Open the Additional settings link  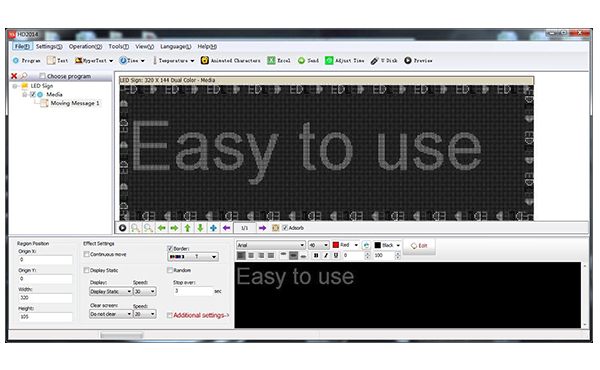click(201, 315)
